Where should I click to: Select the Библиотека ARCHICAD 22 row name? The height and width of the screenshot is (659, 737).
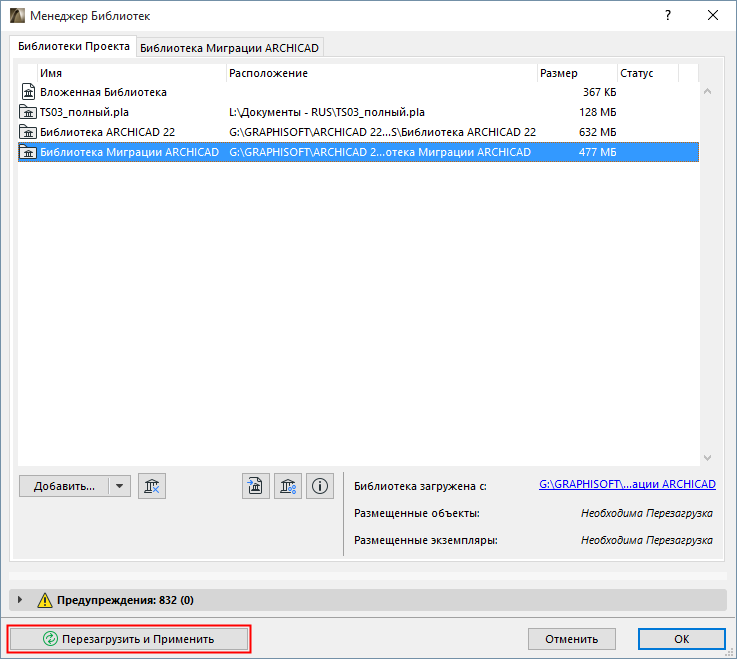pyautogui.click(x=107, y=132)
